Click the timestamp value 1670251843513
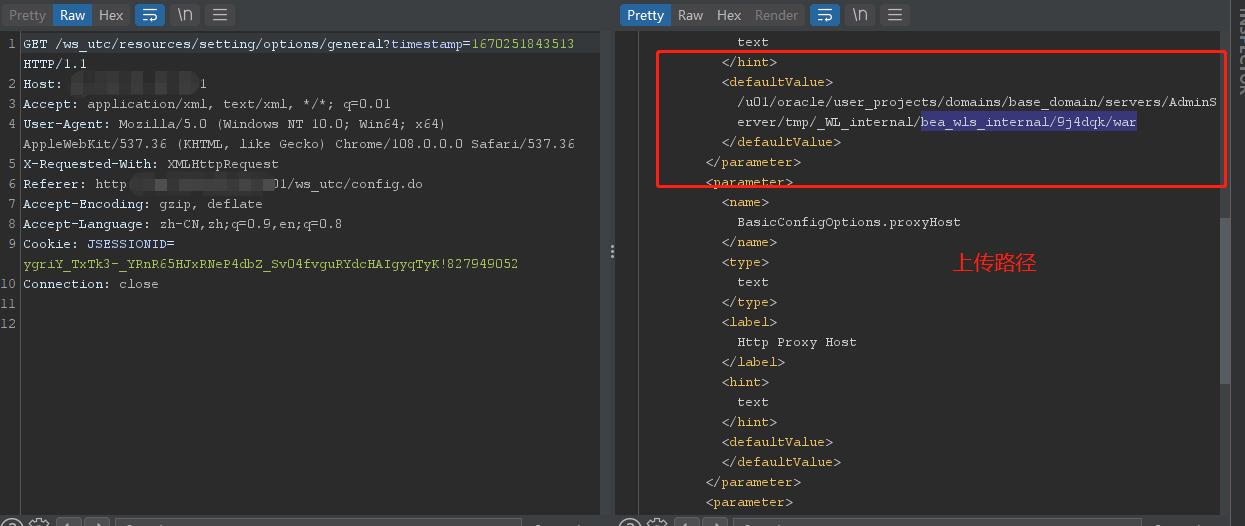Image resolution: width=1245 pixels, height=526 pixels. point(523,44)
